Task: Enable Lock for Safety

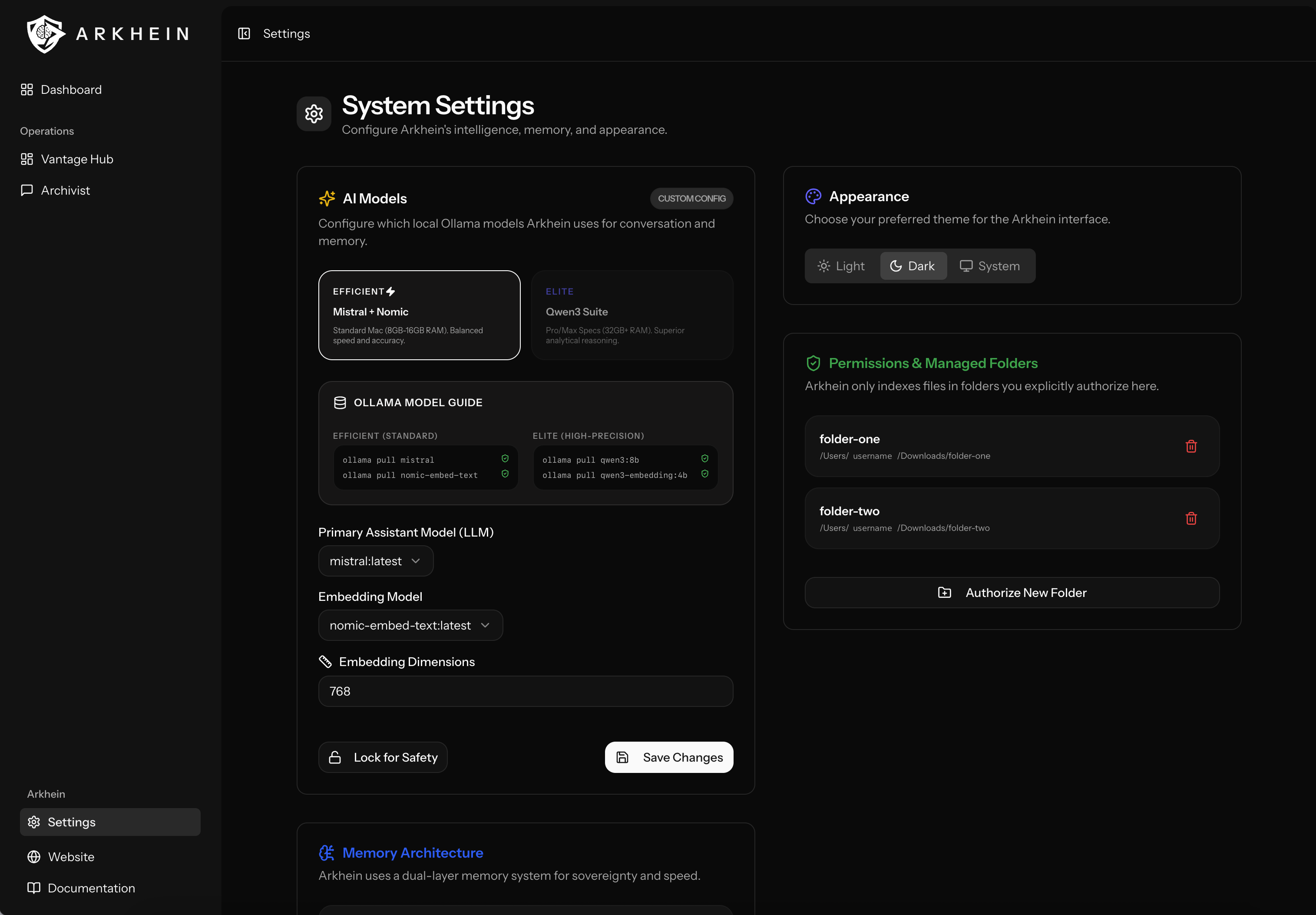Action: [x=382, y=757]
